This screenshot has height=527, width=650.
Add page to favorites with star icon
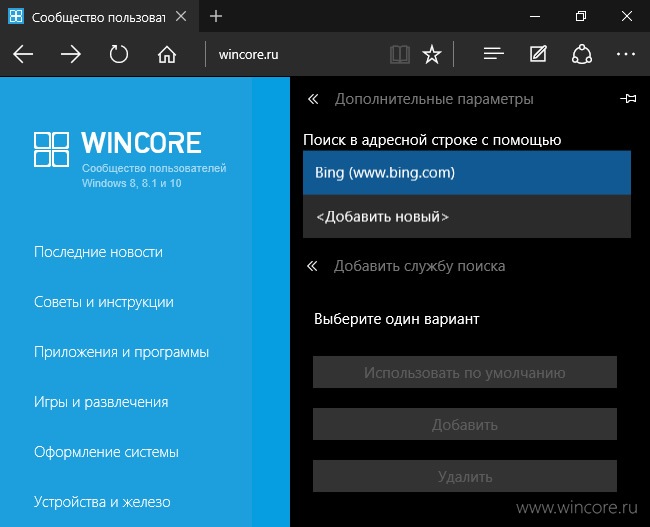[x=432, y=54]
